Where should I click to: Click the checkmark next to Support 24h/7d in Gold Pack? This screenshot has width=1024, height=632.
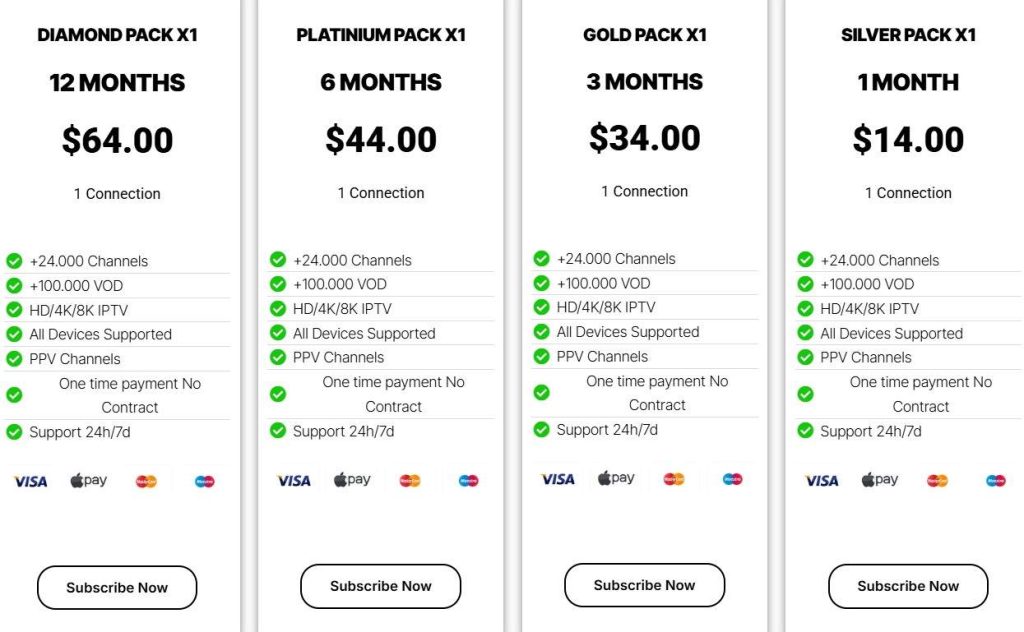pos(541,429)
